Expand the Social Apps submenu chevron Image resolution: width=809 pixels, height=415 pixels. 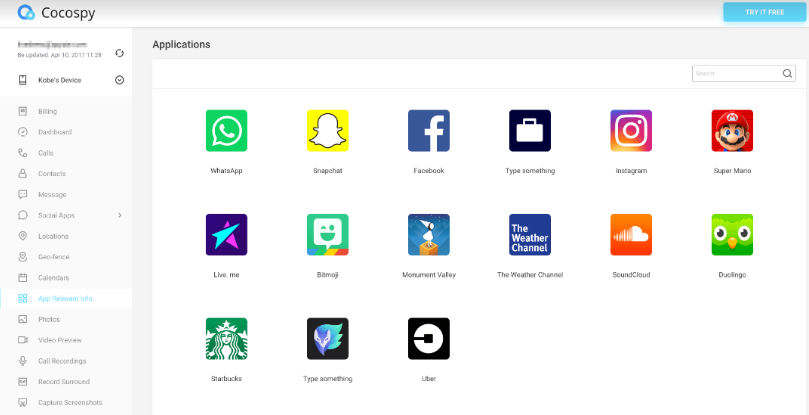[x=120, y=215]
